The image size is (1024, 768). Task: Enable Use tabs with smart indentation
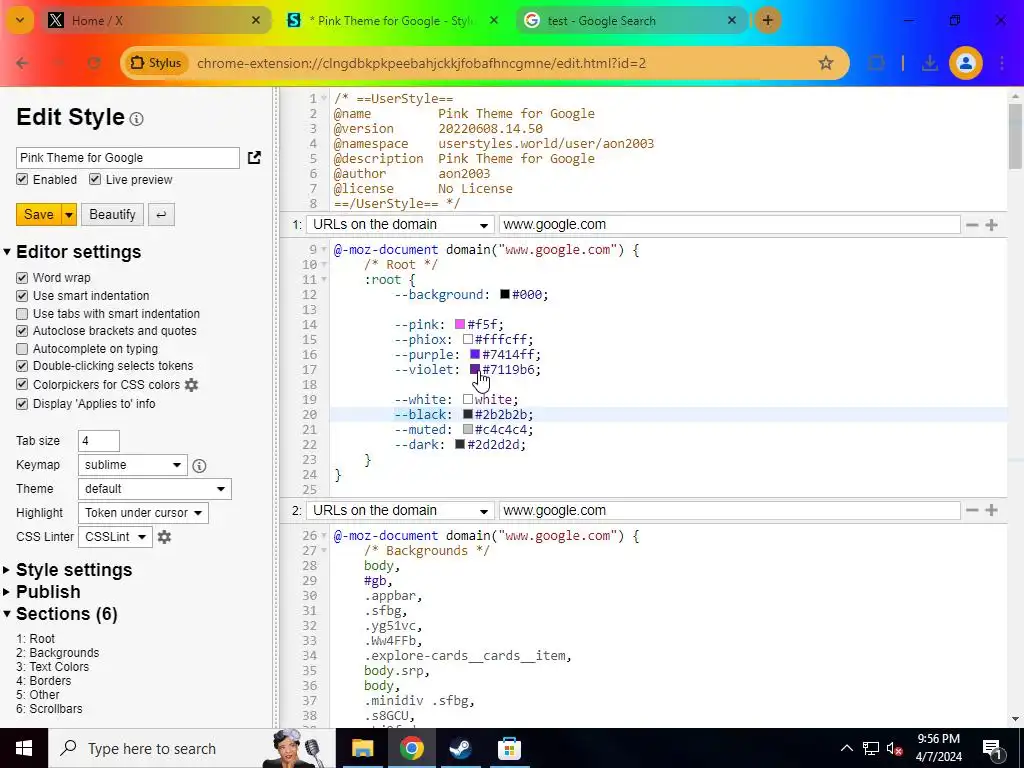pyautogui.click(x=22, y=313)
